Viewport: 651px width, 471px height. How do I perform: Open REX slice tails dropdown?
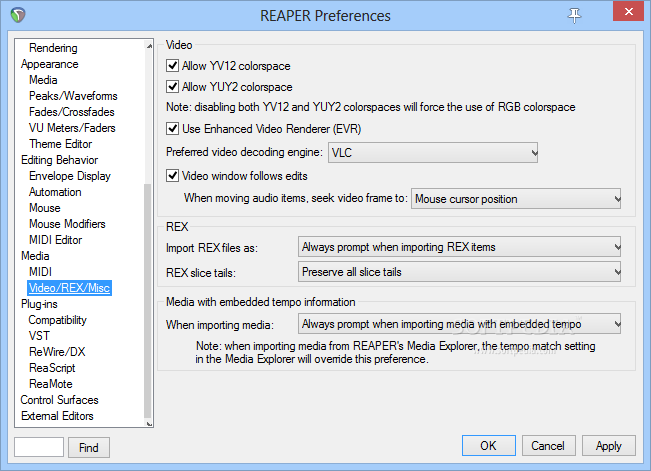click(460, 272)
